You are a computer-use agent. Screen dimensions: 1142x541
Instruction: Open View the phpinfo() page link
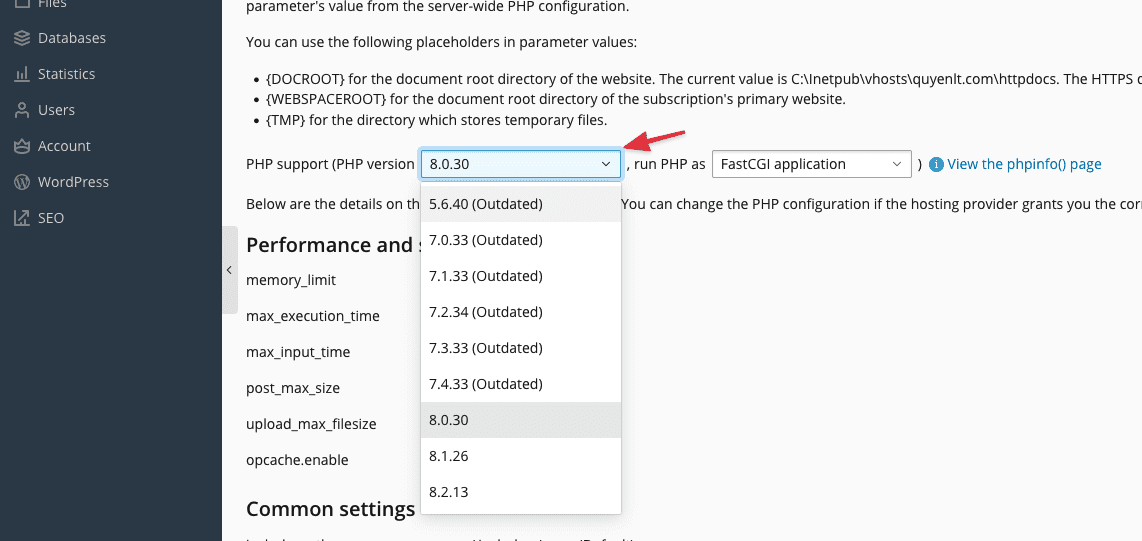pyautogui.click(x=1024, y=164)
